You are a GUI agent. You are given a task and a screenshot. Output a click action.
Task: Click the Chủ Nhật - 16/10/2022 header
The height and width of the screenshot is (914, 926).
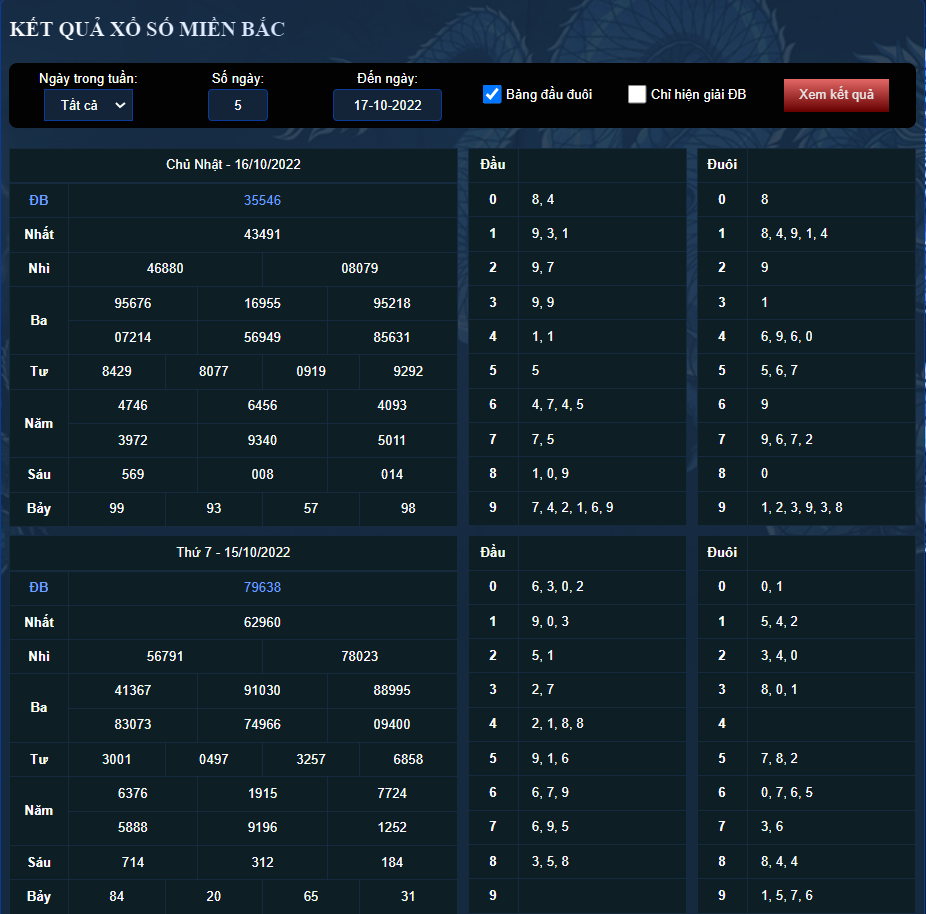[233, 164]
